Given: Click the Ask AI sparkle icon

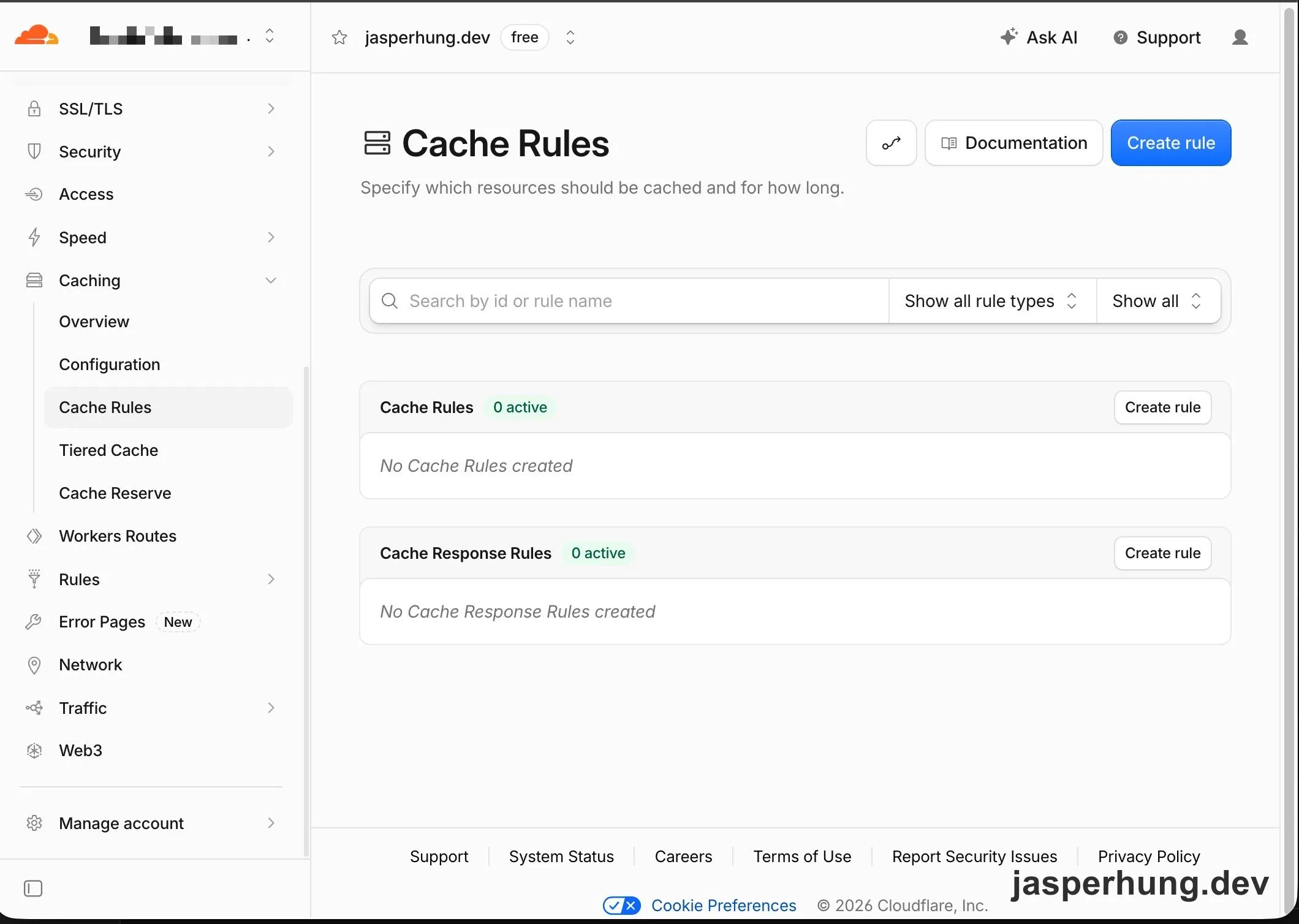Looking at the screenshot, I should click(x=1009, y=37).
